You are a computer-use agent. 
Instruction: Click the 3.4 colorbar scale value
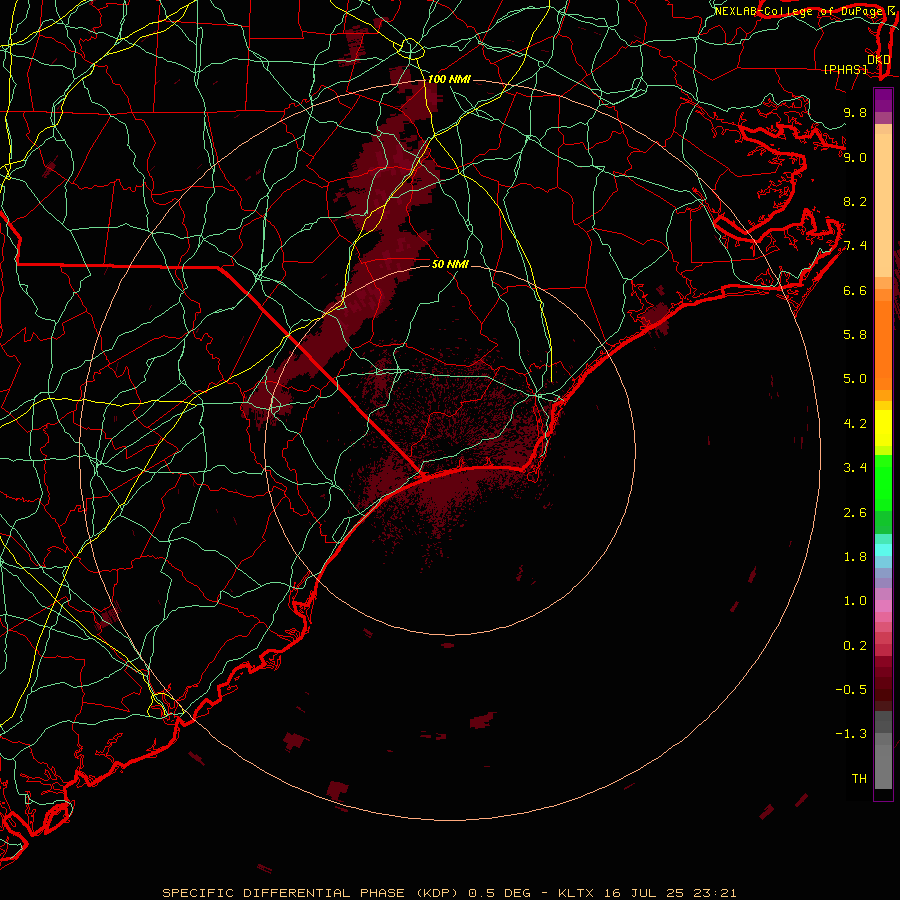click(855, 467)
